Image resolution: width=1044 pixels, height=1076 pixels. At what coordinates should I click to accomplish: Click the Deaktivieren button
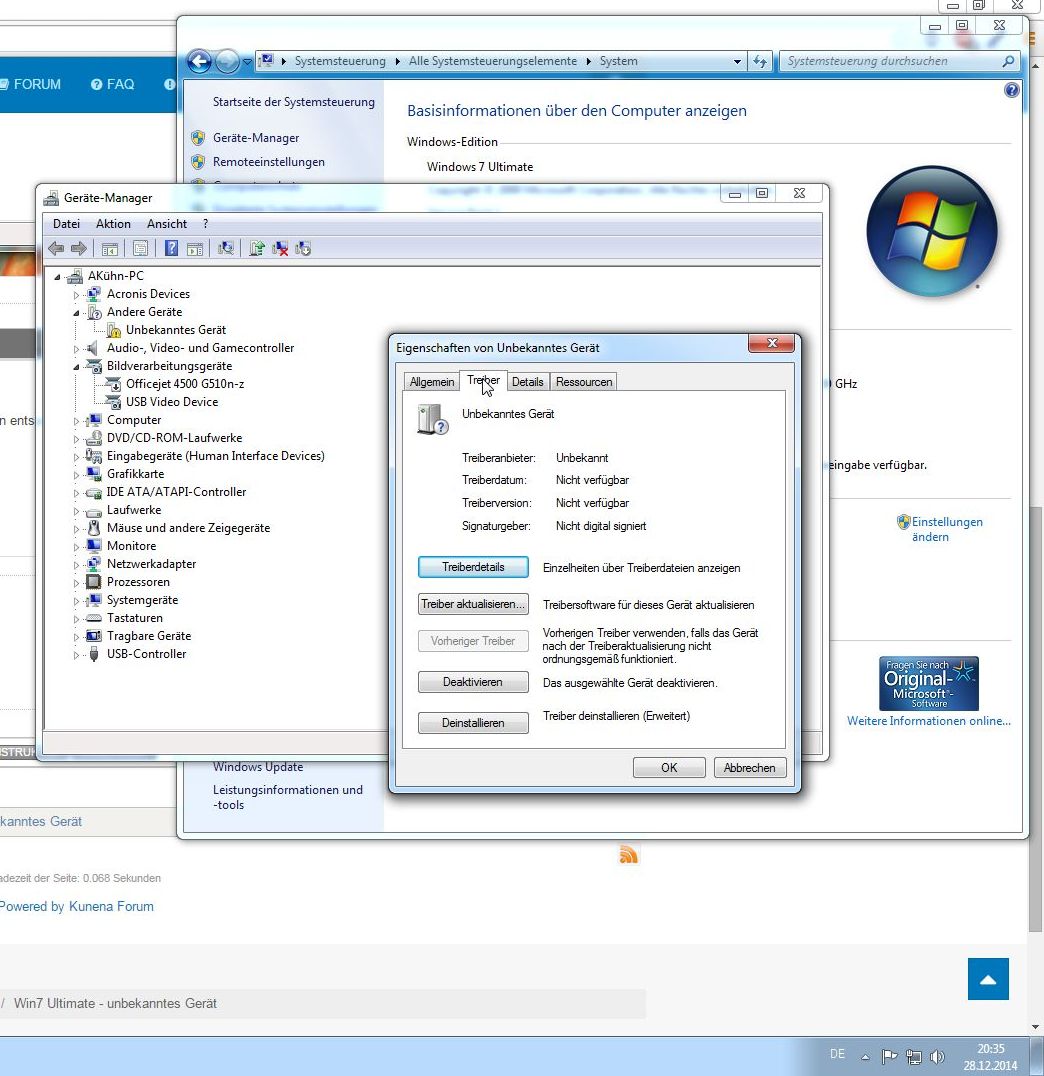pyautogui.click(x=473, y=682)
